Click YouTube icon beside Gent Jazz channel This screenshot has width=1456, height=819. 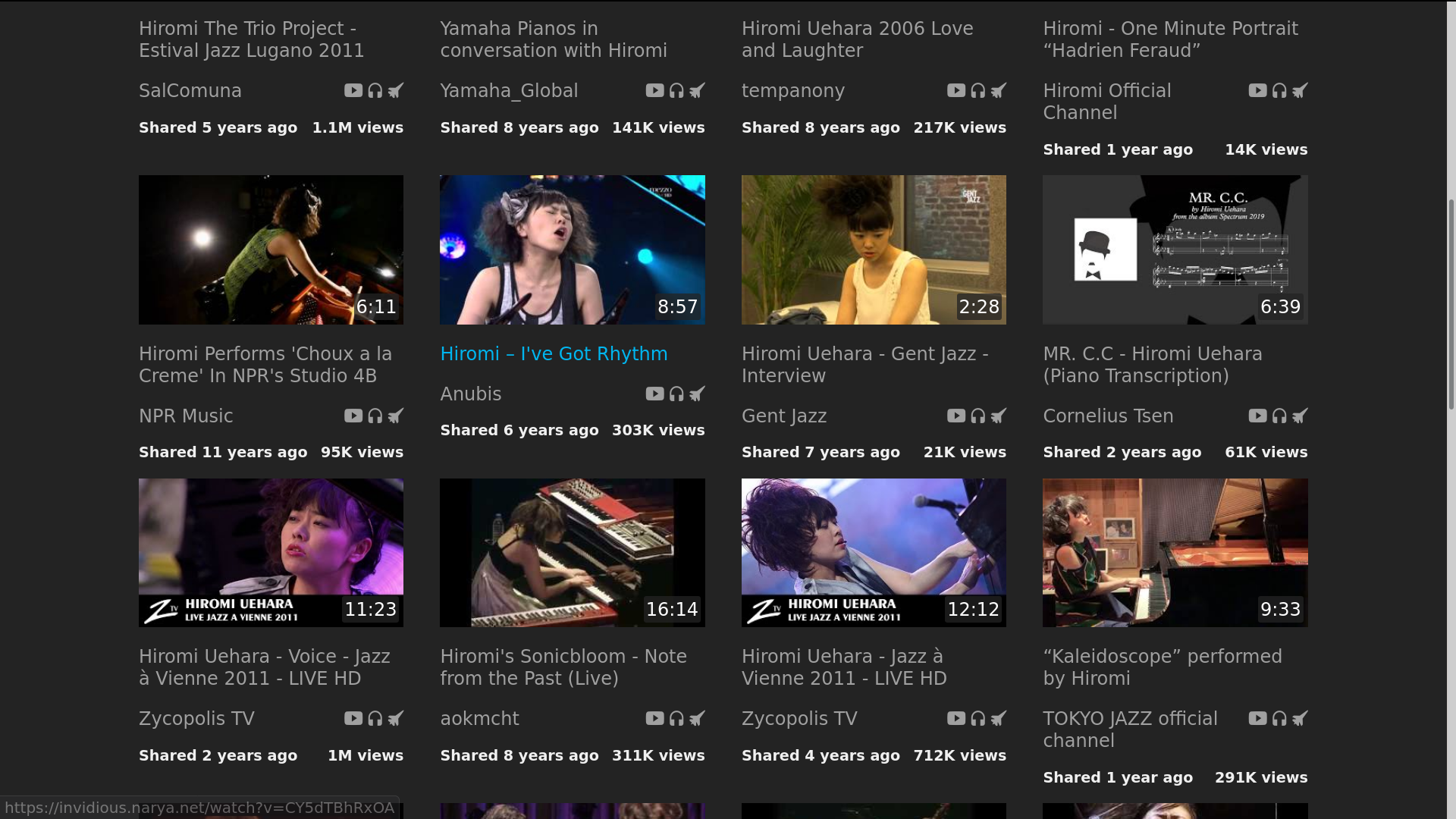point(955,416)
